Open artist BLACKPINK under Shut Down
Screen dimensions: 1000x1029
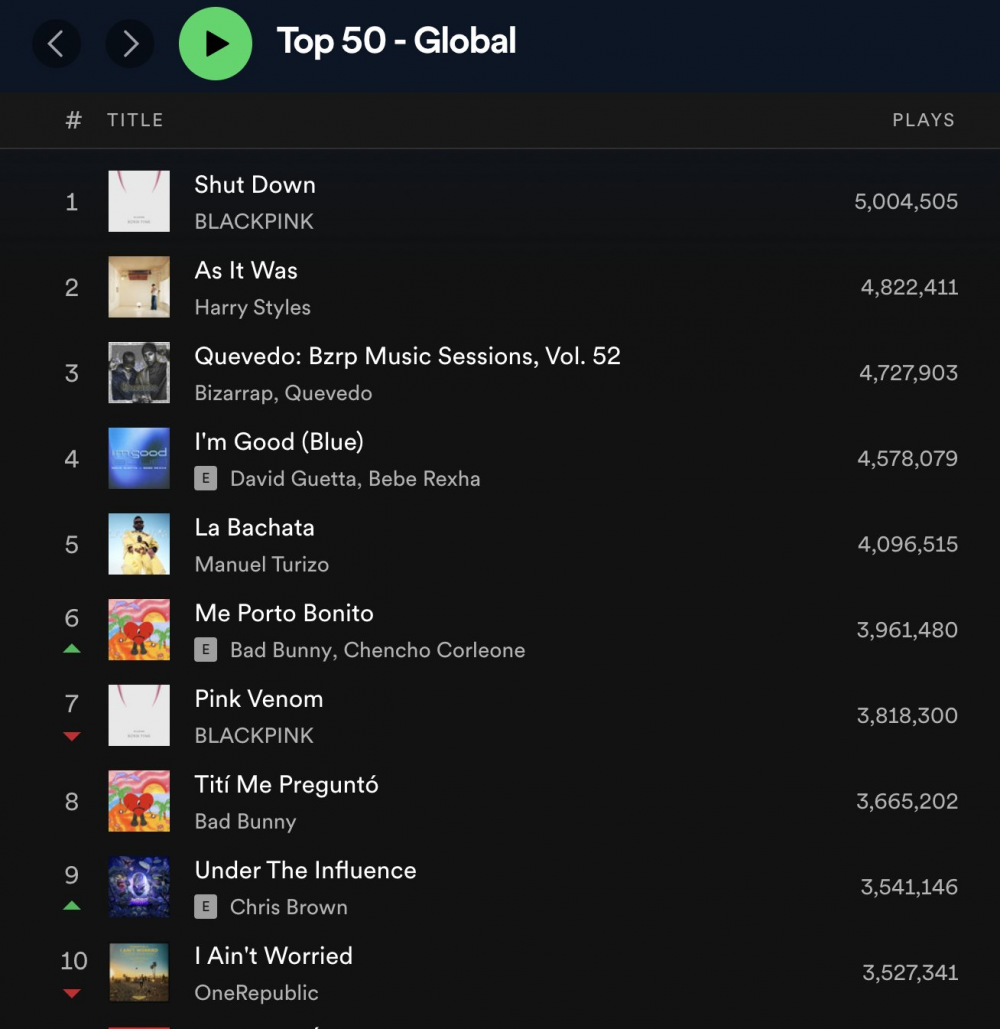[254, 222]
